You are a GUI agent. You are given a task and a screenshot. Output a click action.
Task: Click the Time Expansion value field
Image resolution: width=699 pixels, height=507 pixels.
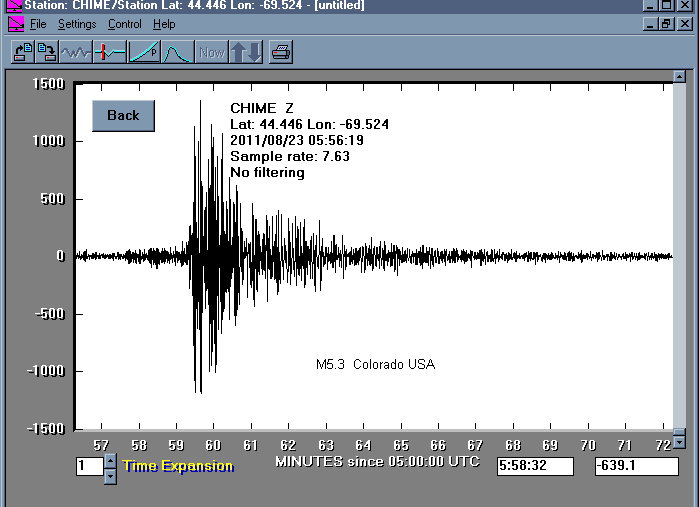[x=88, y=466]
